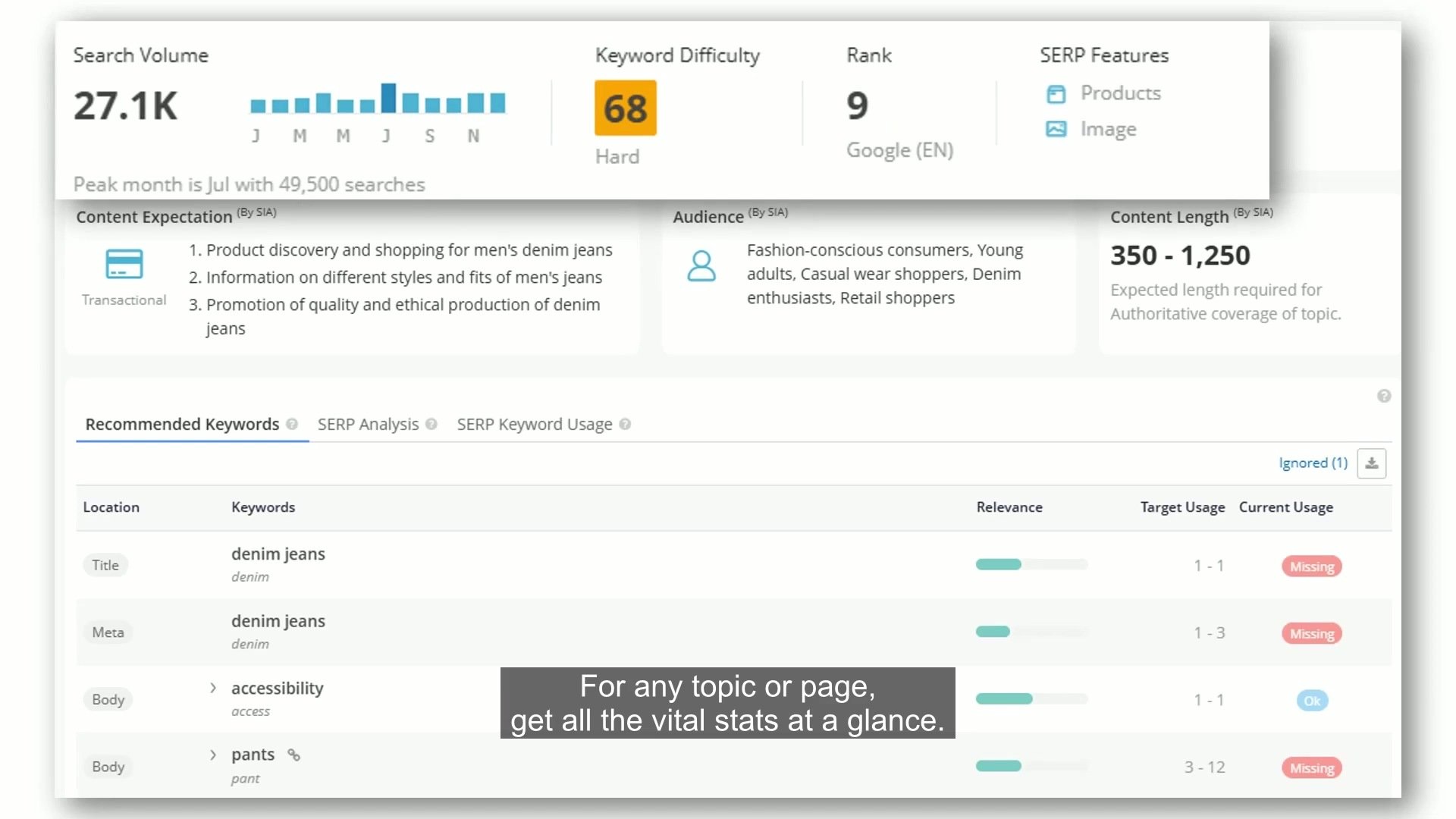
Task: Click the July peak bar in chart
Action: click(388, 99)
